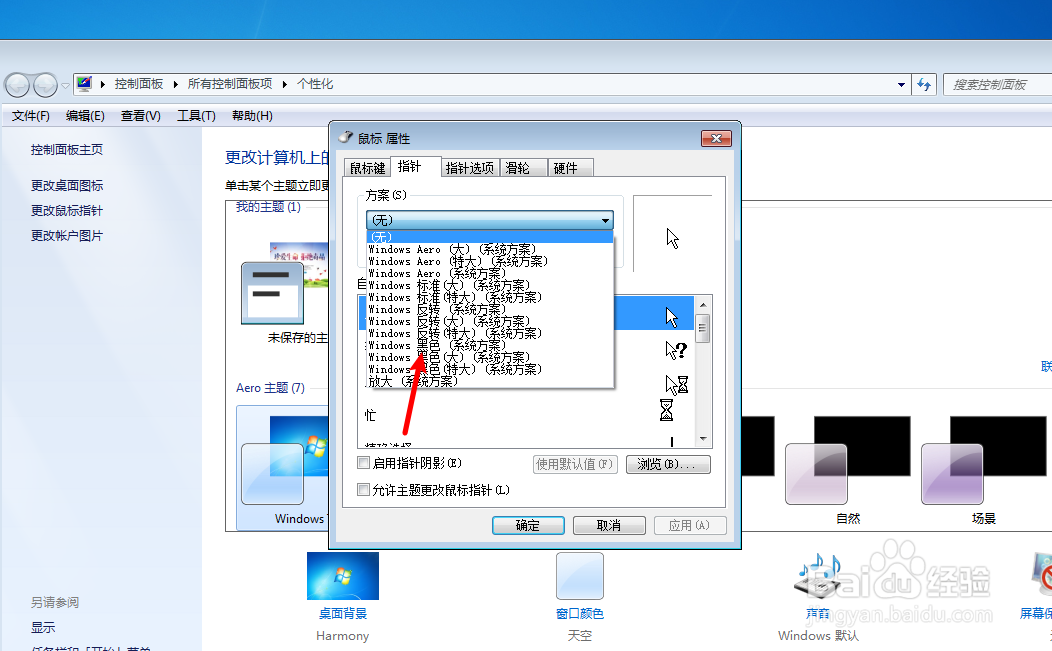Open the 显示 link under 另请参阅
1052x651 pixels.
click(x=43, y=628)
